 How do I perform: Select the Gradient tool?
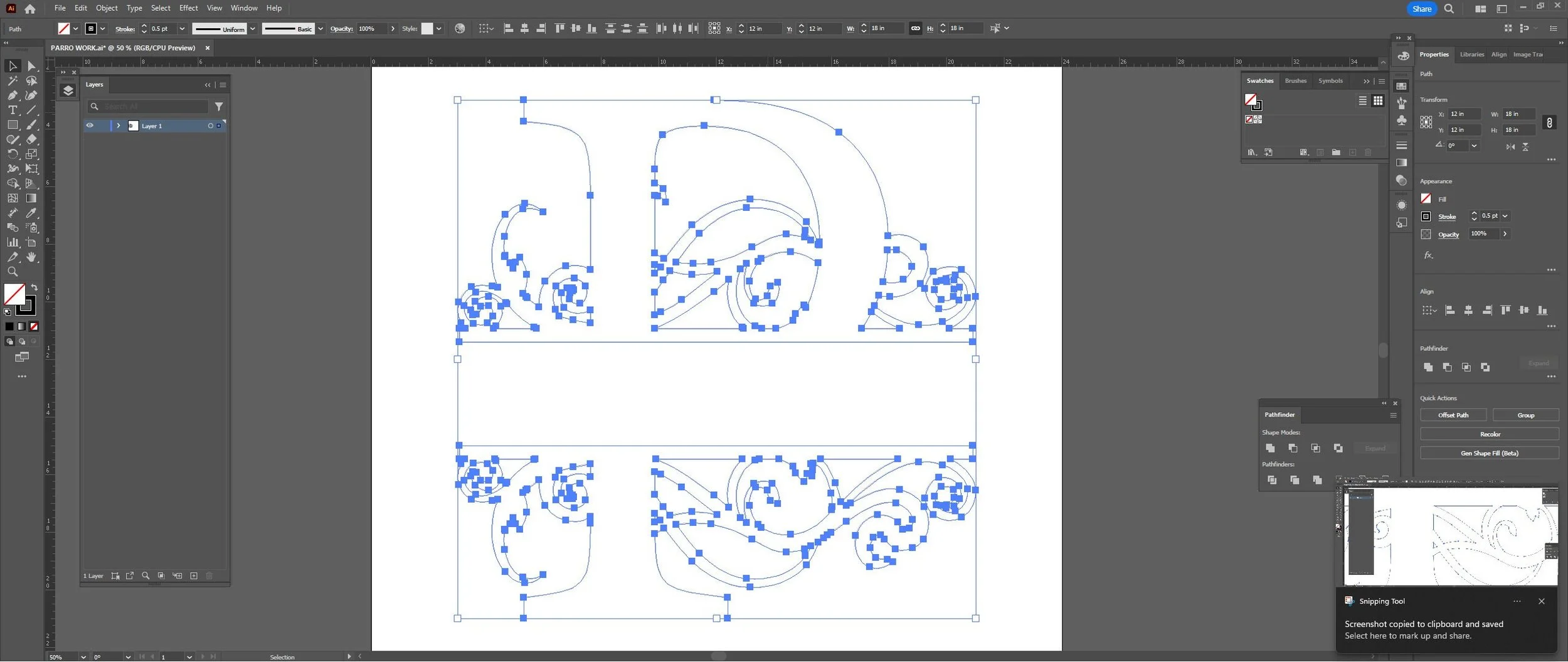(x=31, y=198)
